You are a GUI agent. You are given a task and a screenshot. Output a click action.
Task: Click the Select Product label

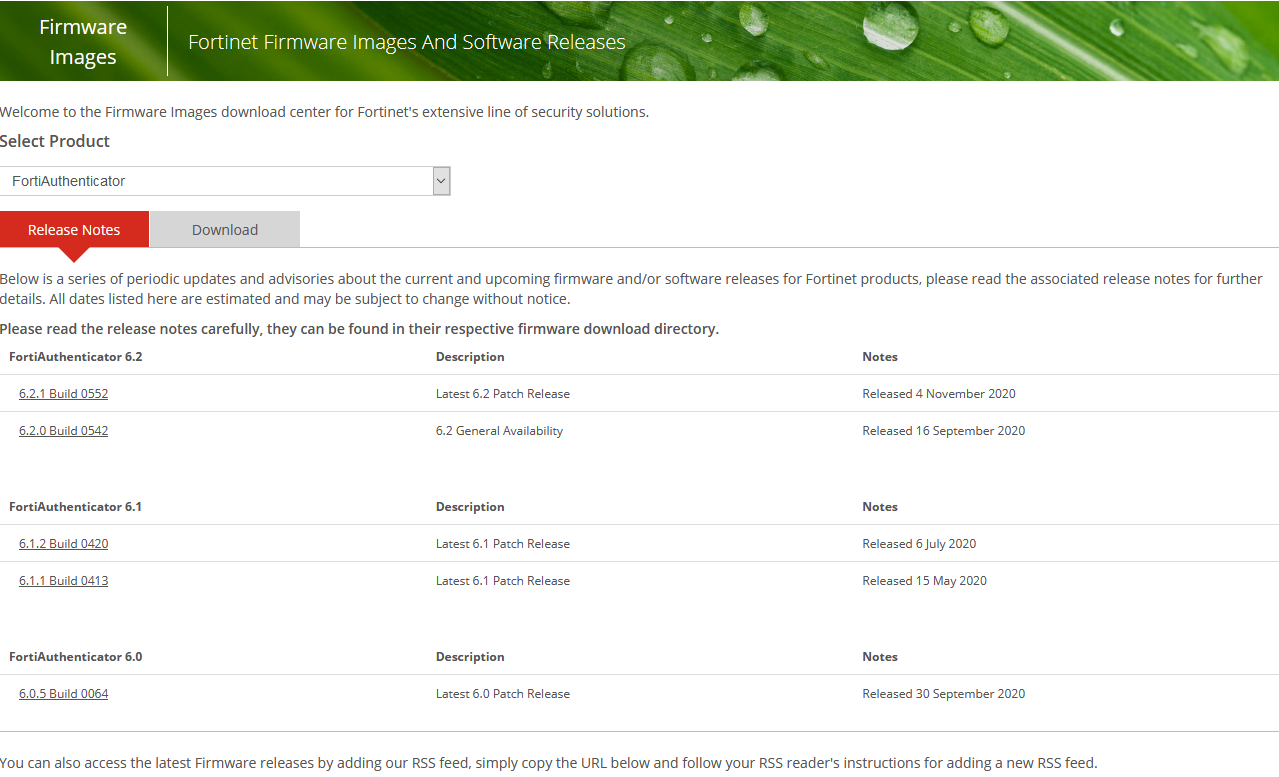54,141
